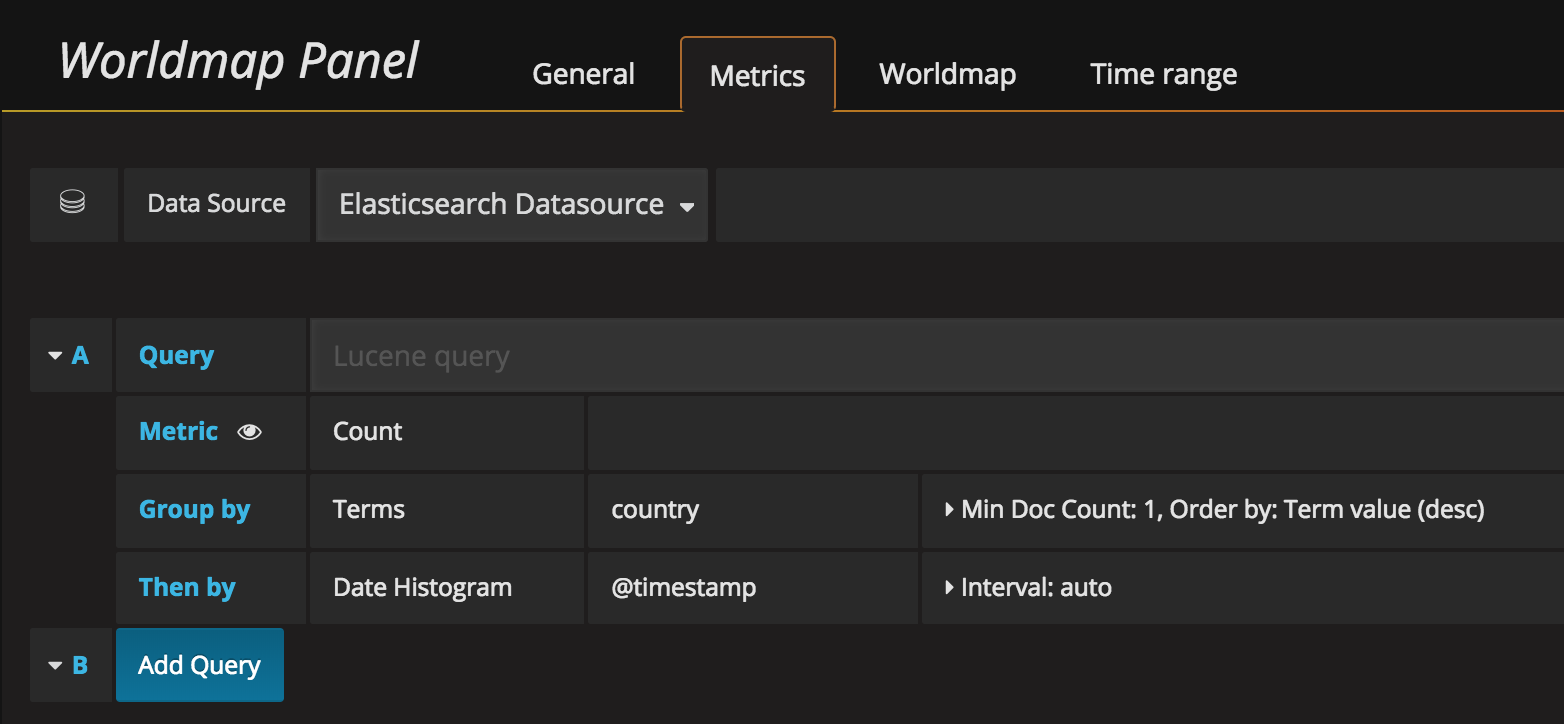Switch to the Metrics tab
This screenshot has width=1564, height=724.
(x=757, y=74)
